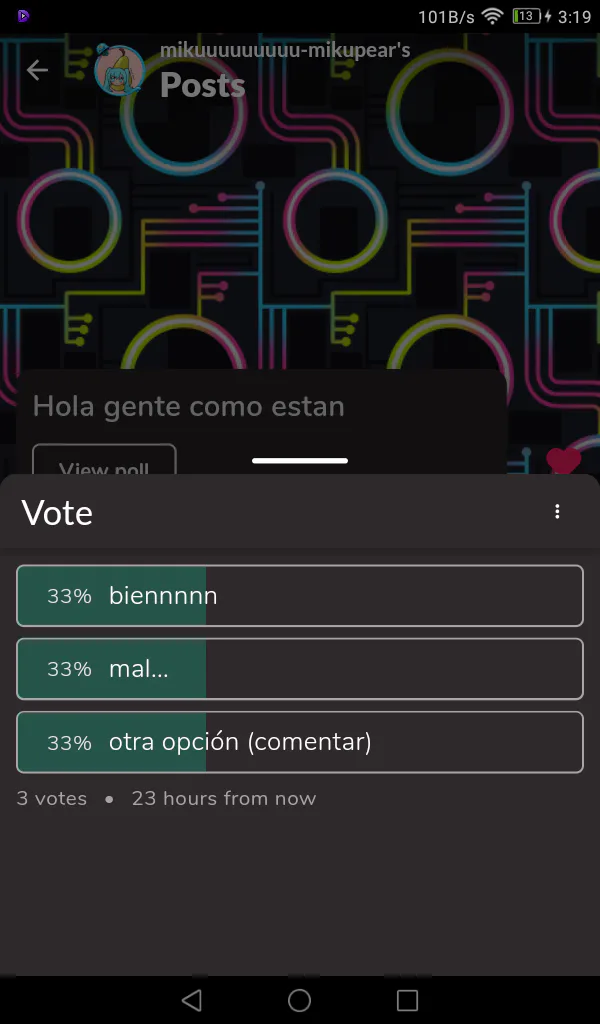Tap the 'Posts' header title
600x1024 pixels.
pyautogui.click(x=202, y=86)
